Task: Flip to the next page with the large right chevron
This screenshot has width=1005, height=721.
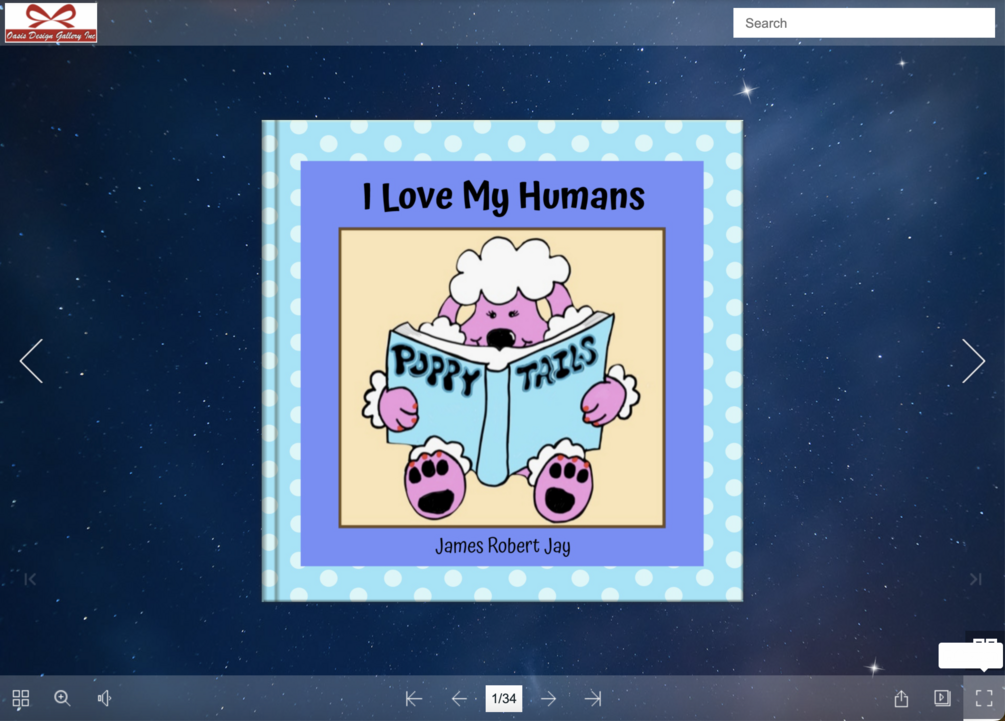Action: click(973, 361)
